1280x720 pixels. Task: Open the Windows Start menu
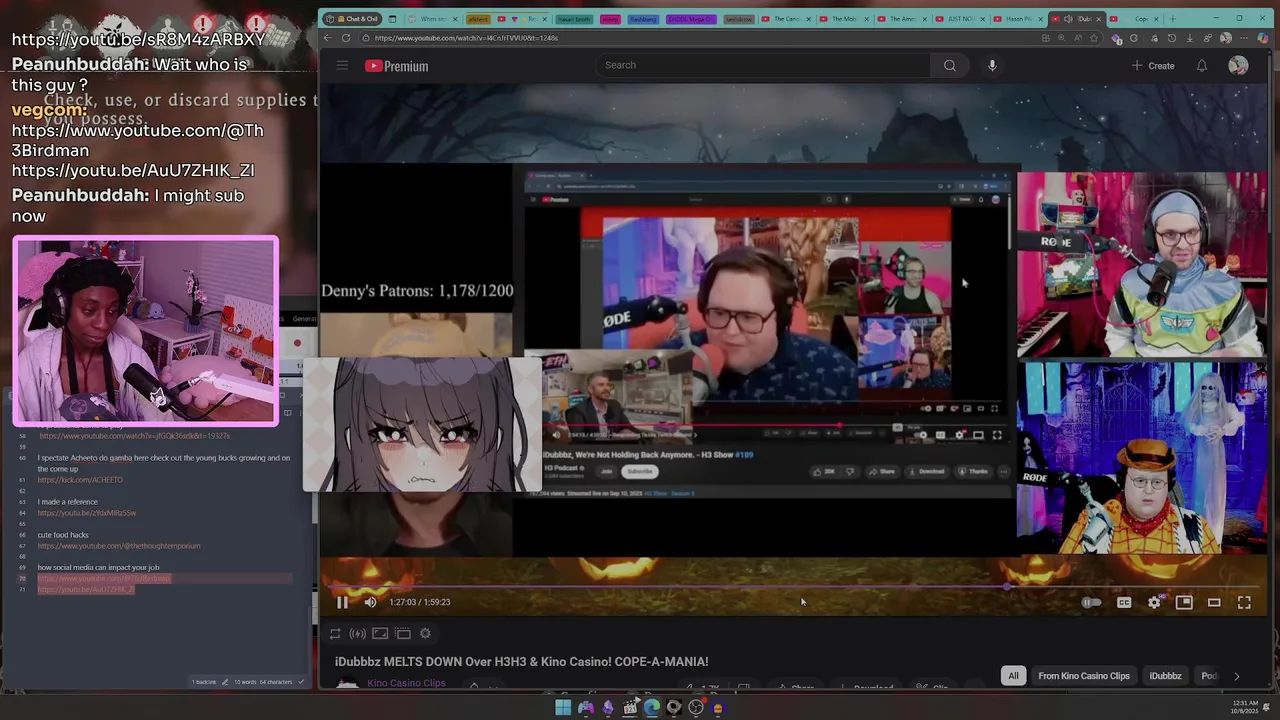[x=563, y=708]
